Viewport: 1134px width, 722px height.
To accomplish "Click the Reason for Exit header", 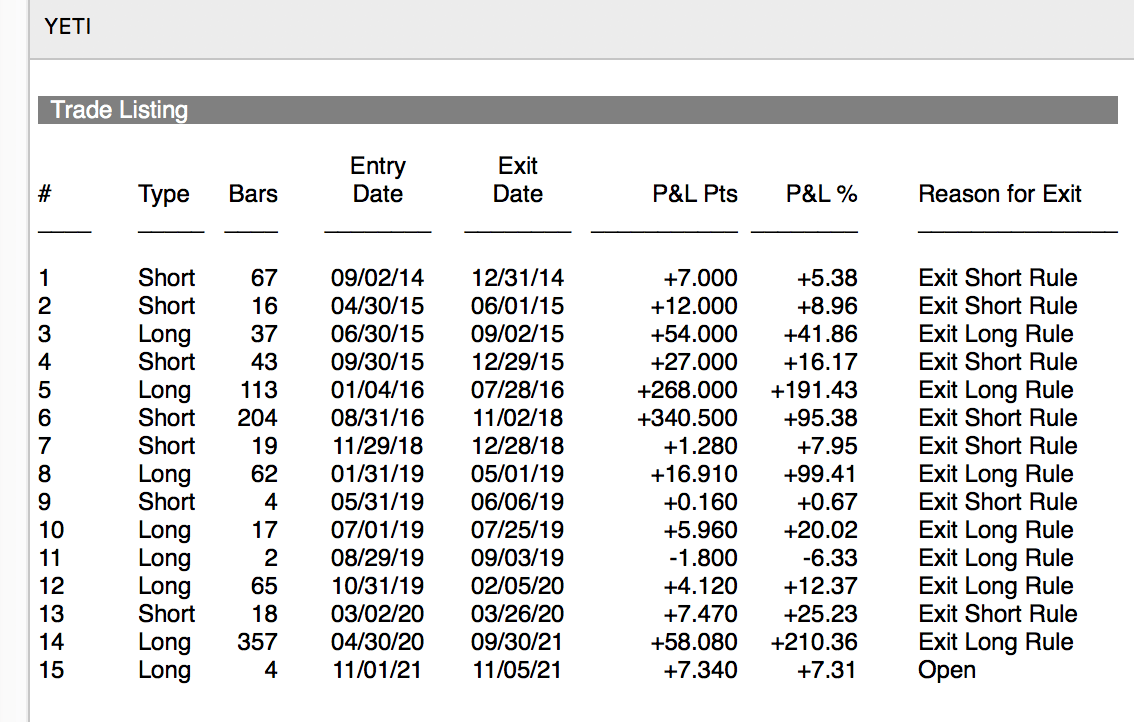I will click(x=1000, y=194).
